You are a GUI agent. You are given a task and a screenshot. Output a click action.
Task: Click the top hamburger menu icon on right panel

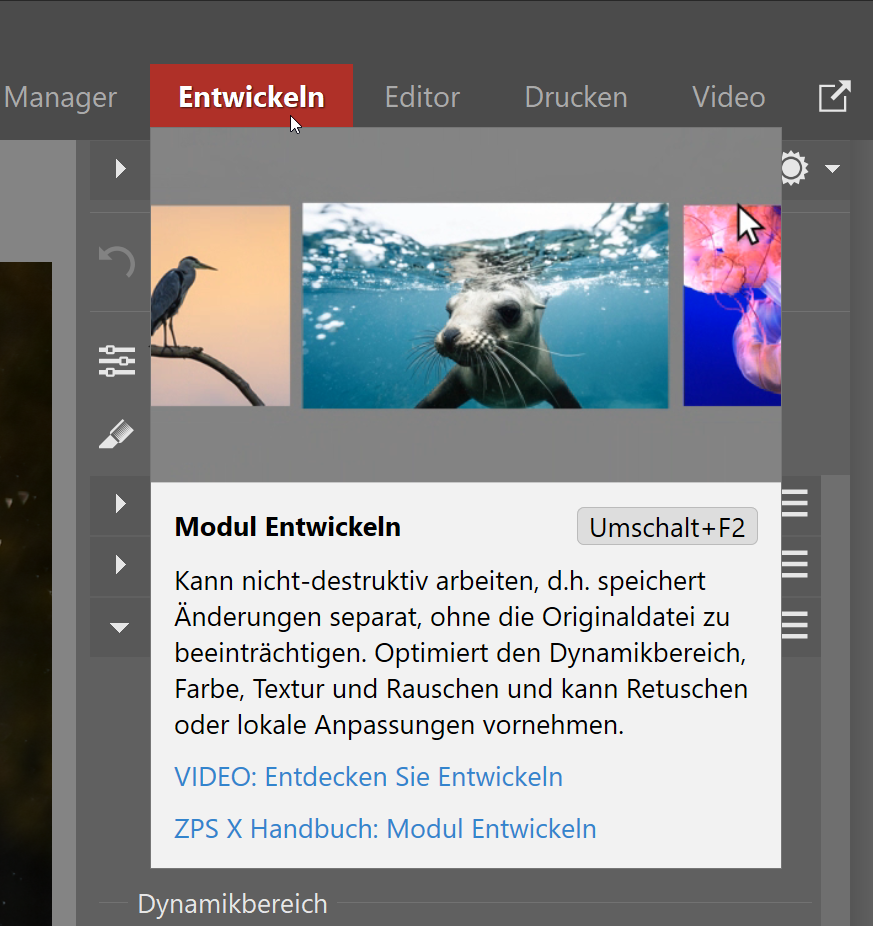tap(793, 505)
